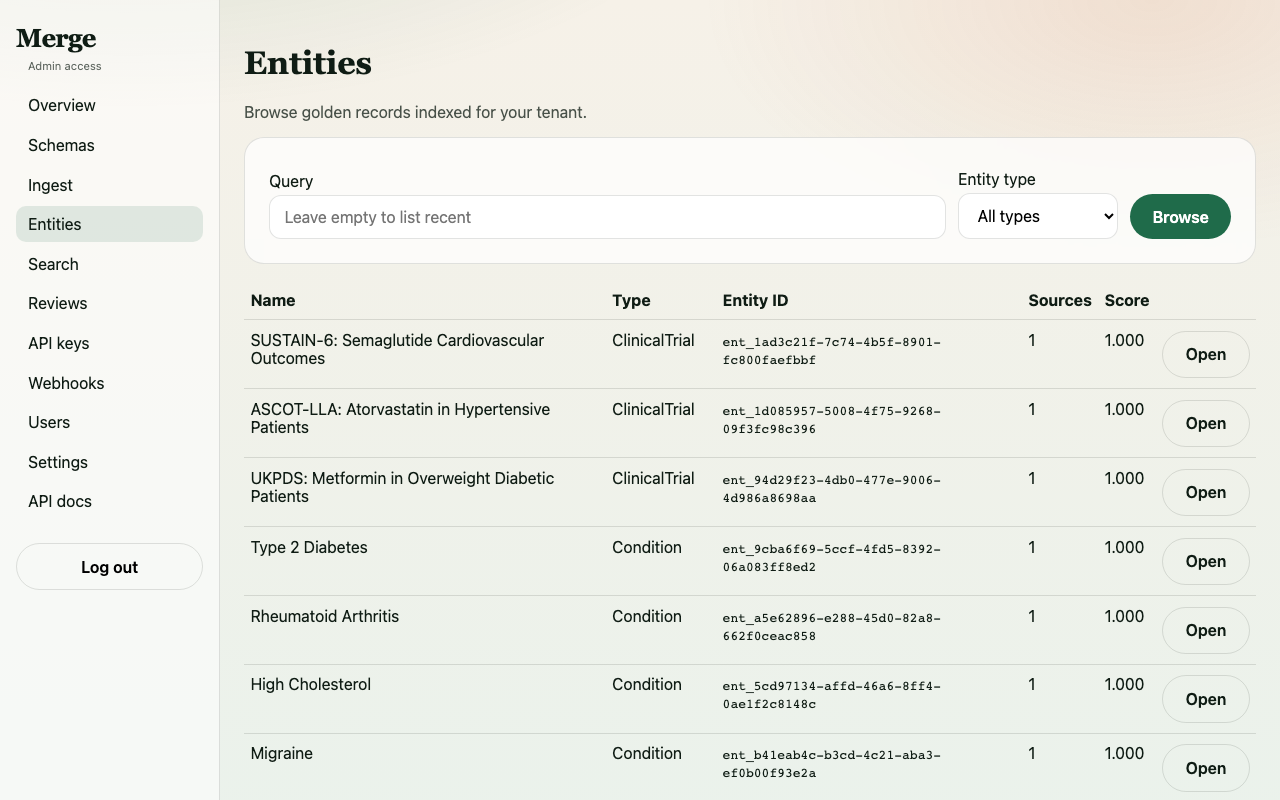This screenshot has width=1280, height=800.
Task: Expand the Entity type dropdown
Action: pyautogui.click(x=1037, y=216)
